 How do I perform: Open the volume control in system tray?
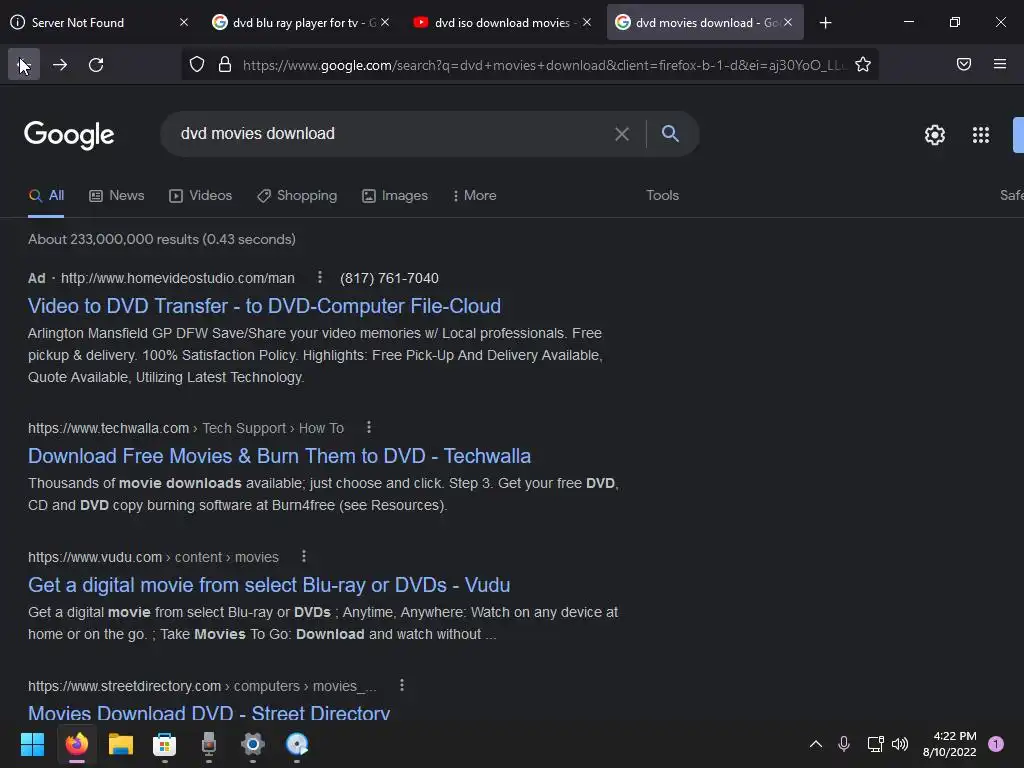[900, 744]
